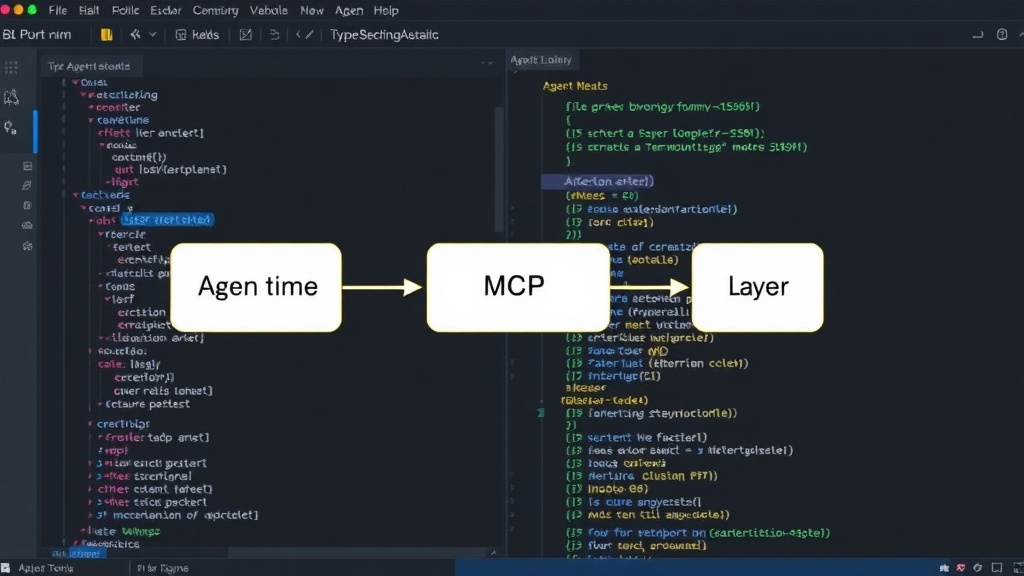Click the green gutter marker beside the code
This screenshot has height=576, width=1024.
click(541, 413)
